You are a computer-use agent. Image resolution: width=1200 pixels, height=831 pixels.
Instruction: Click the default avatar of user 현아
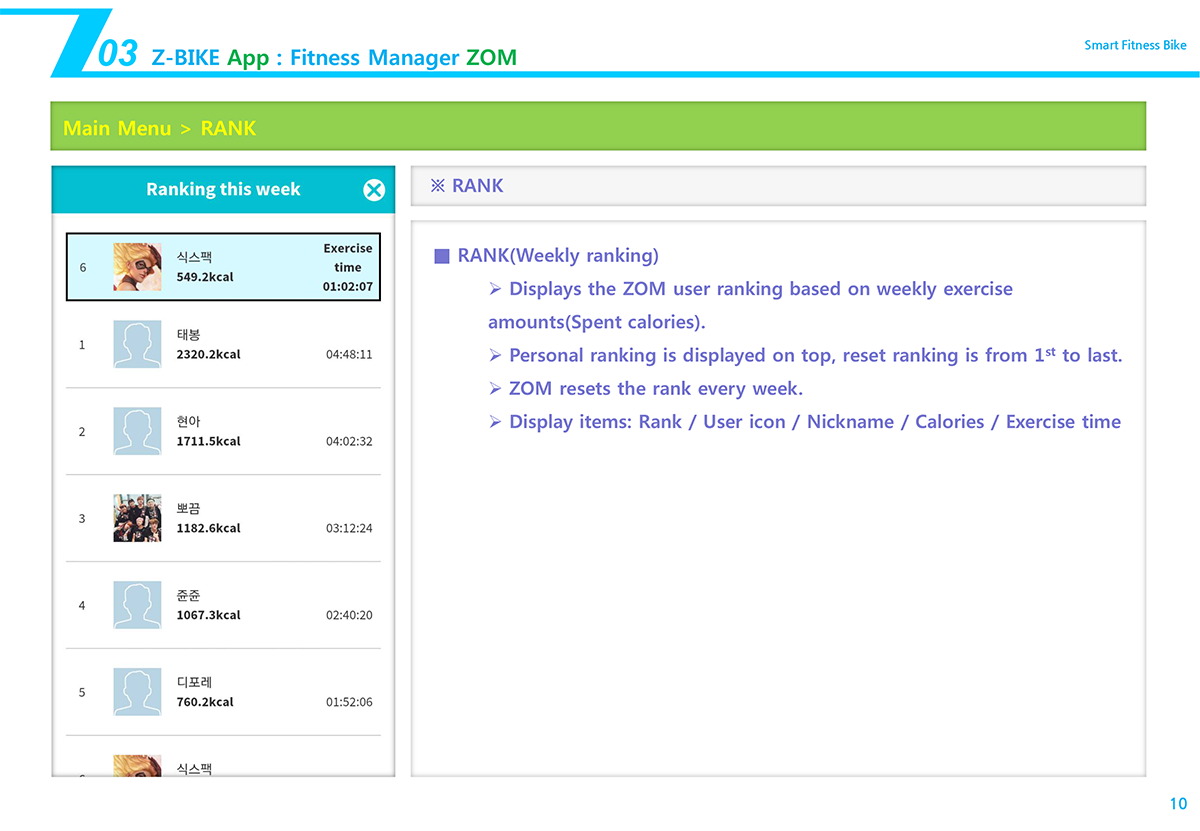(x=137, y=431)
